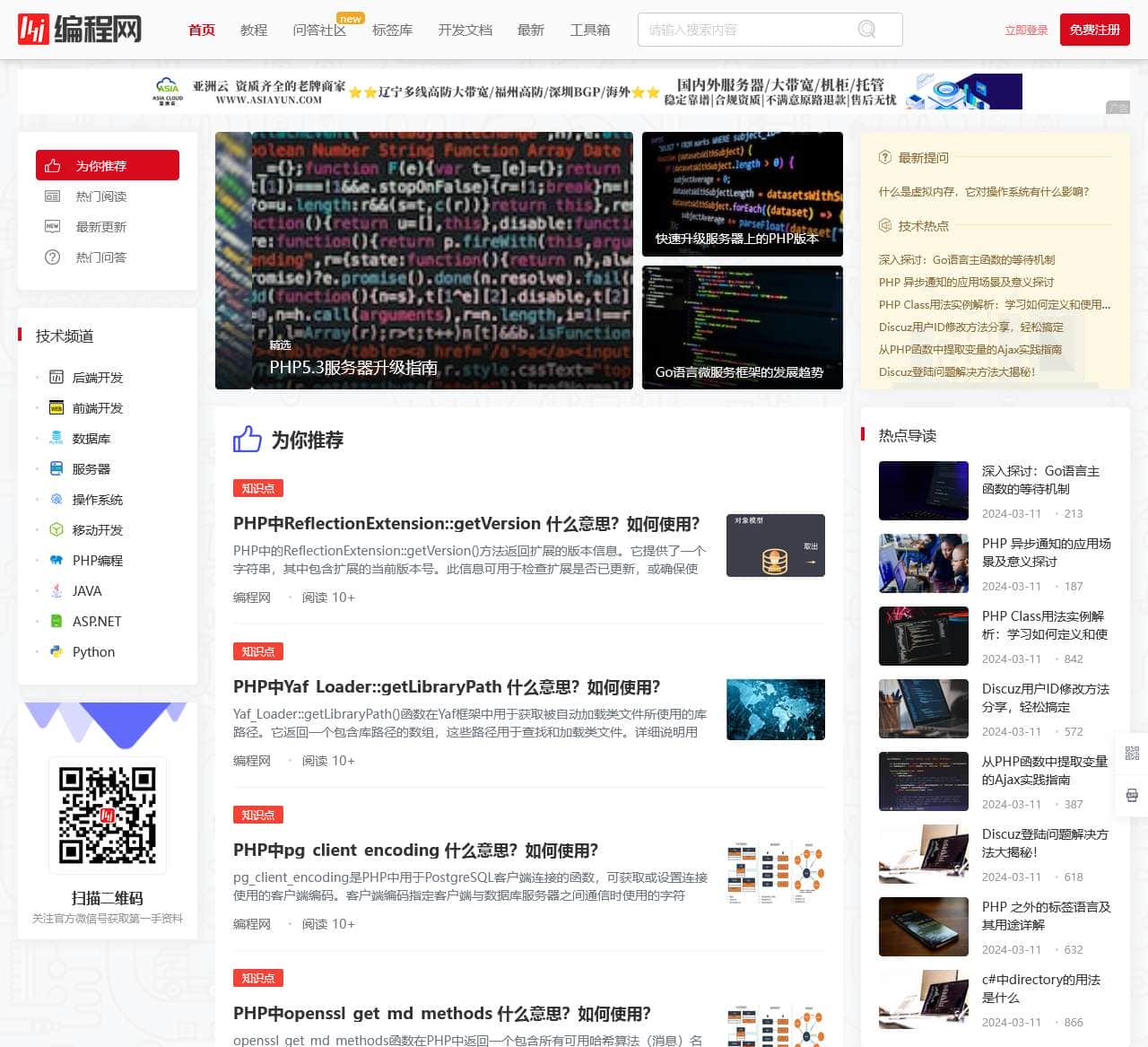The image size is (1148, 1047).
Task: Click the ASP.NET channel icon
Action: pos(57,622)
